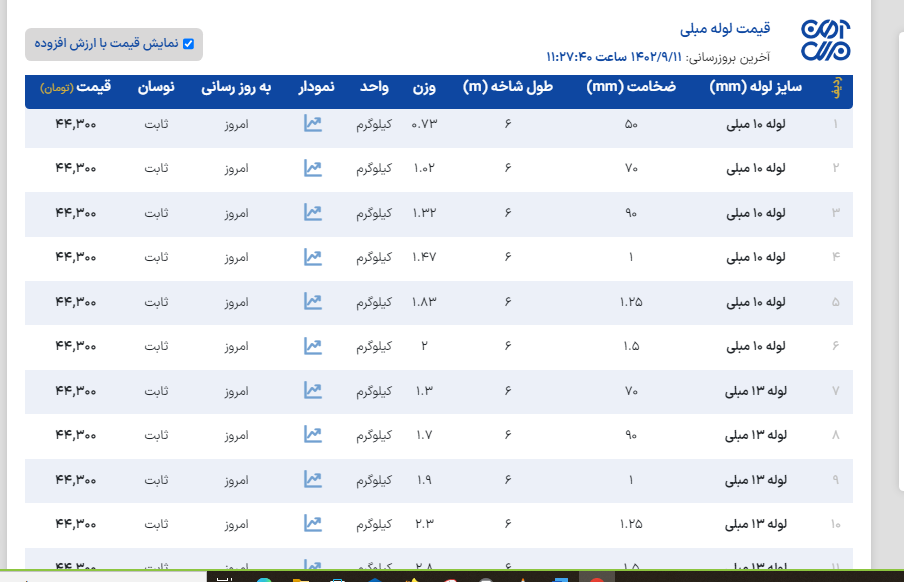Image resolution: width=904 pixels, height=582 pixels.
Task: Click the chart icon for row 7 (weight 1.3)
Action: (x=313, y=391)
